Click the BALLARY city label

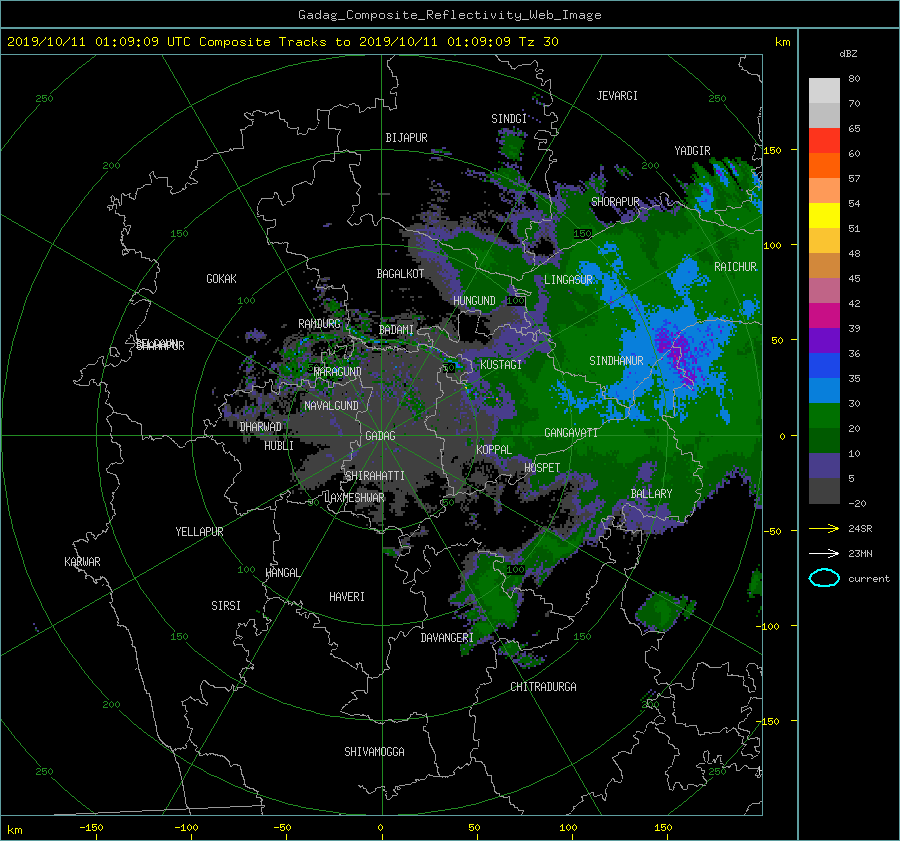click(x=651, y=494)
